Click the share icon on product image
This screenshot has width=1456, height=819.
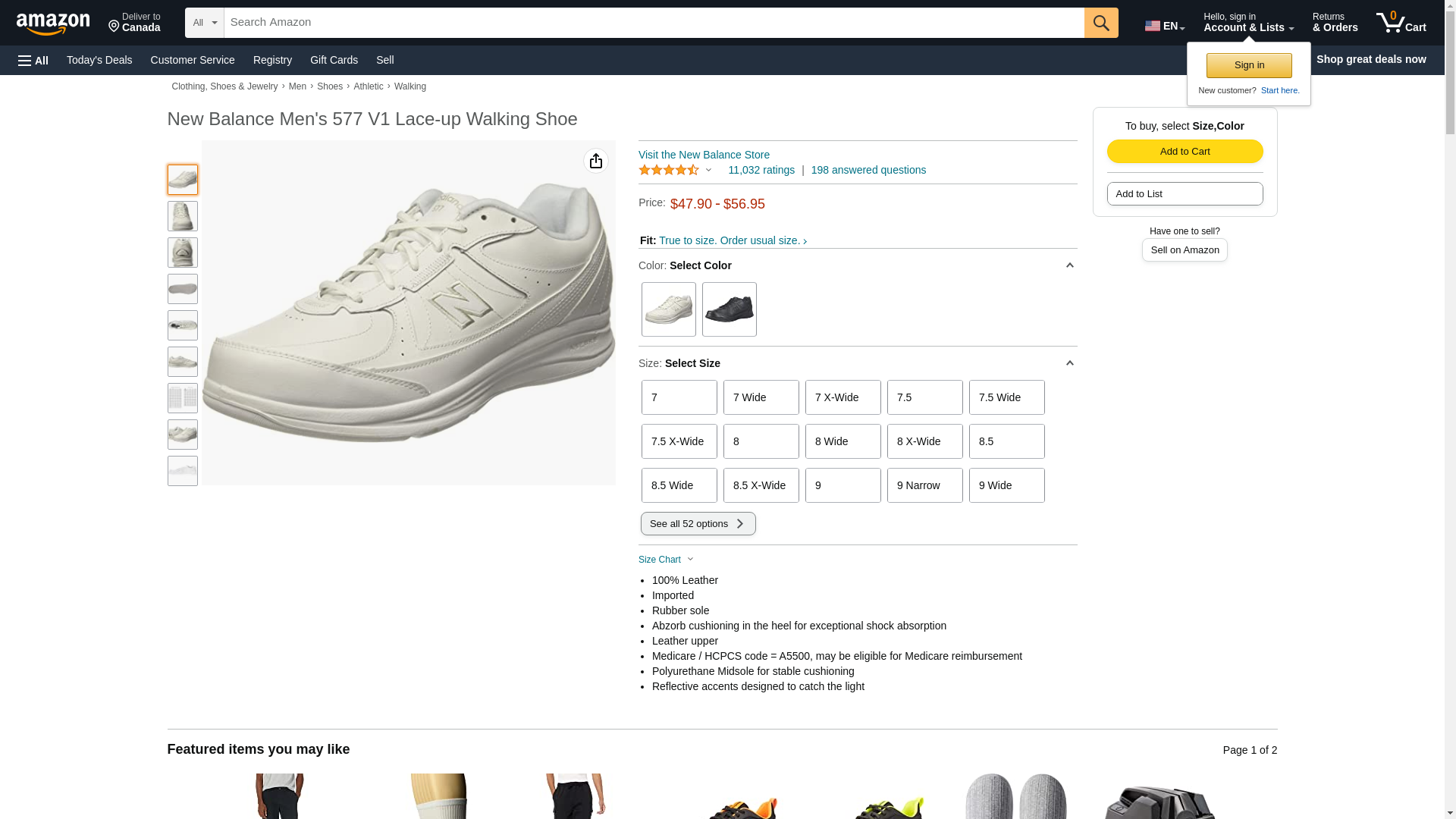pos(596,161)
